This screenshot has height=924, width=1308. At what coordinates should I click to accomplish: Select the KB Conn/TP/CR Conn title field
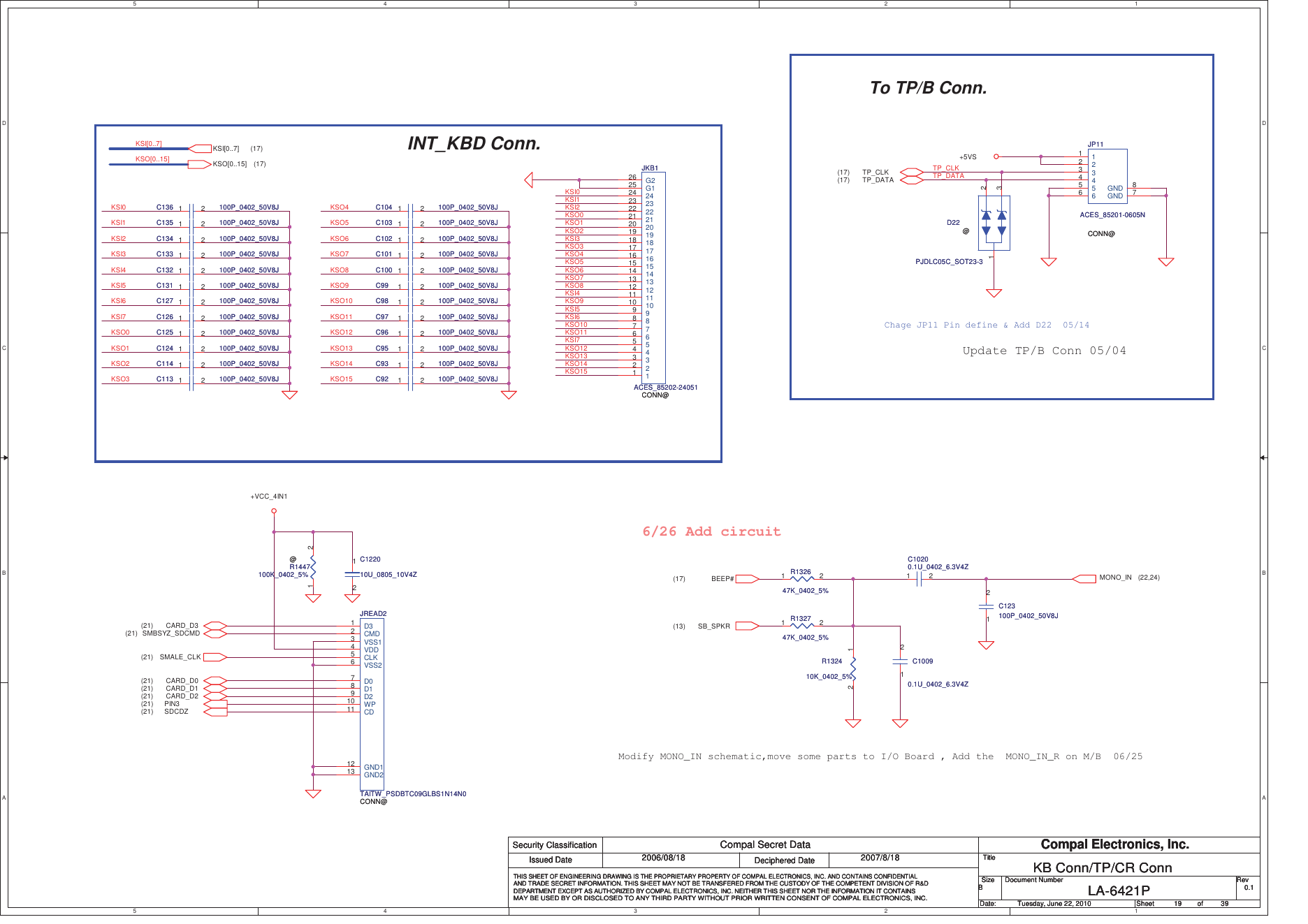pos(1103,867)
